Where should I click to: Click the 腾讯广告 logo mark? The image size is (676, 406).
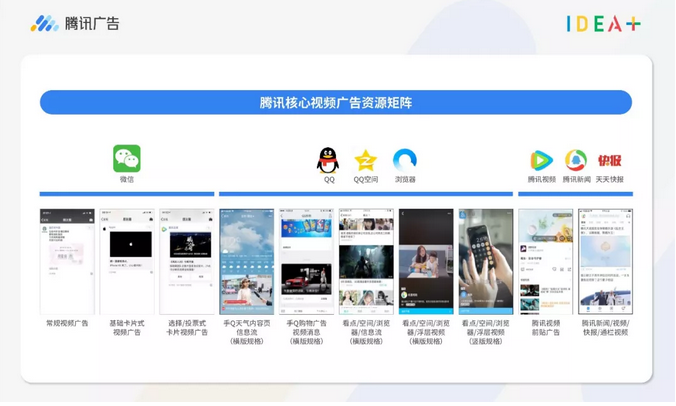[44, 23]
